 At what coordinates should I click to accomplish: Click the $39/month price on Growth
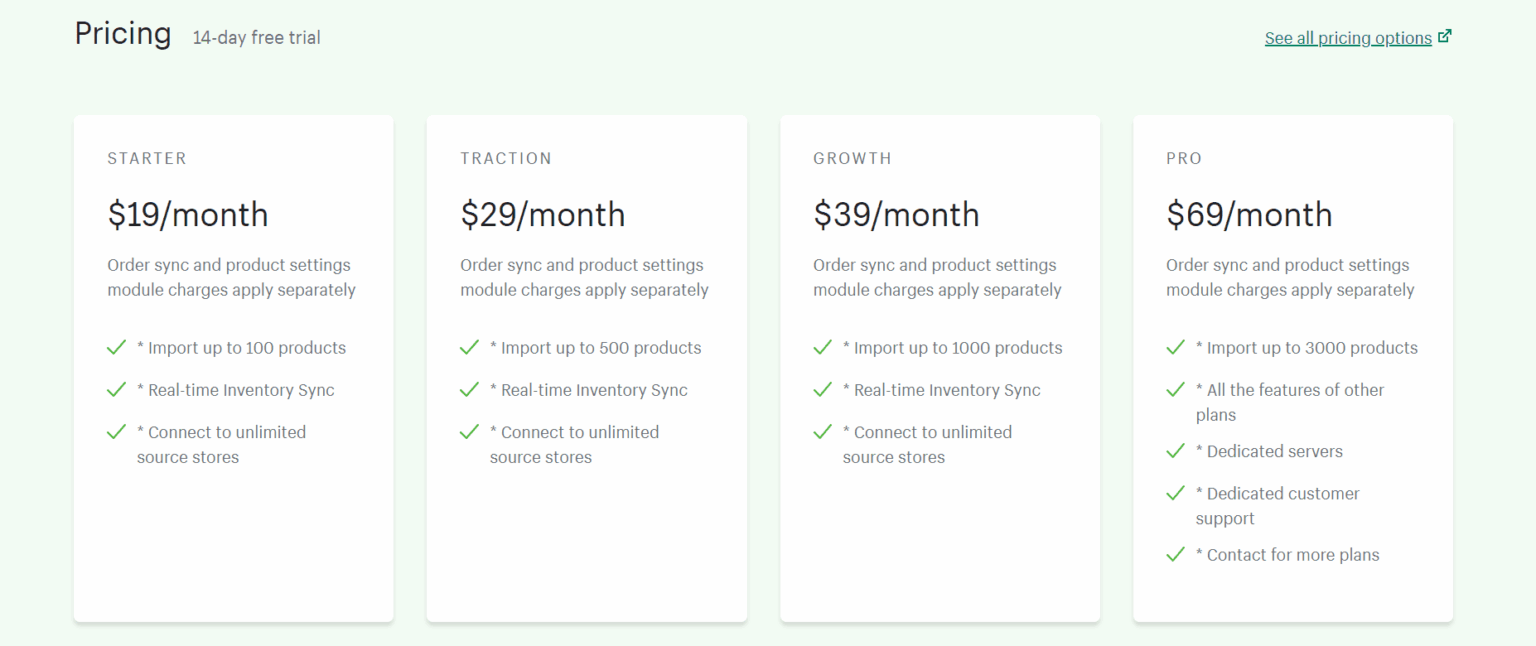[x=896, y=214]
